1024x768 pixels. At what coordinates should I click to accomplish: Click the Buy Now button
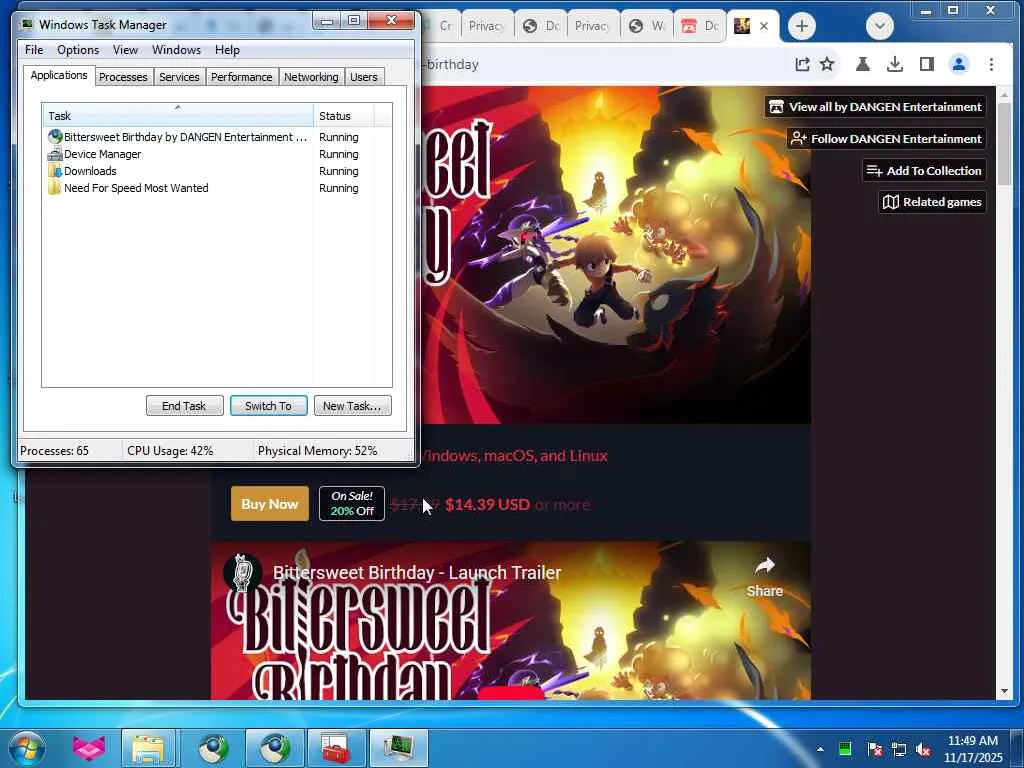point(270,504)
